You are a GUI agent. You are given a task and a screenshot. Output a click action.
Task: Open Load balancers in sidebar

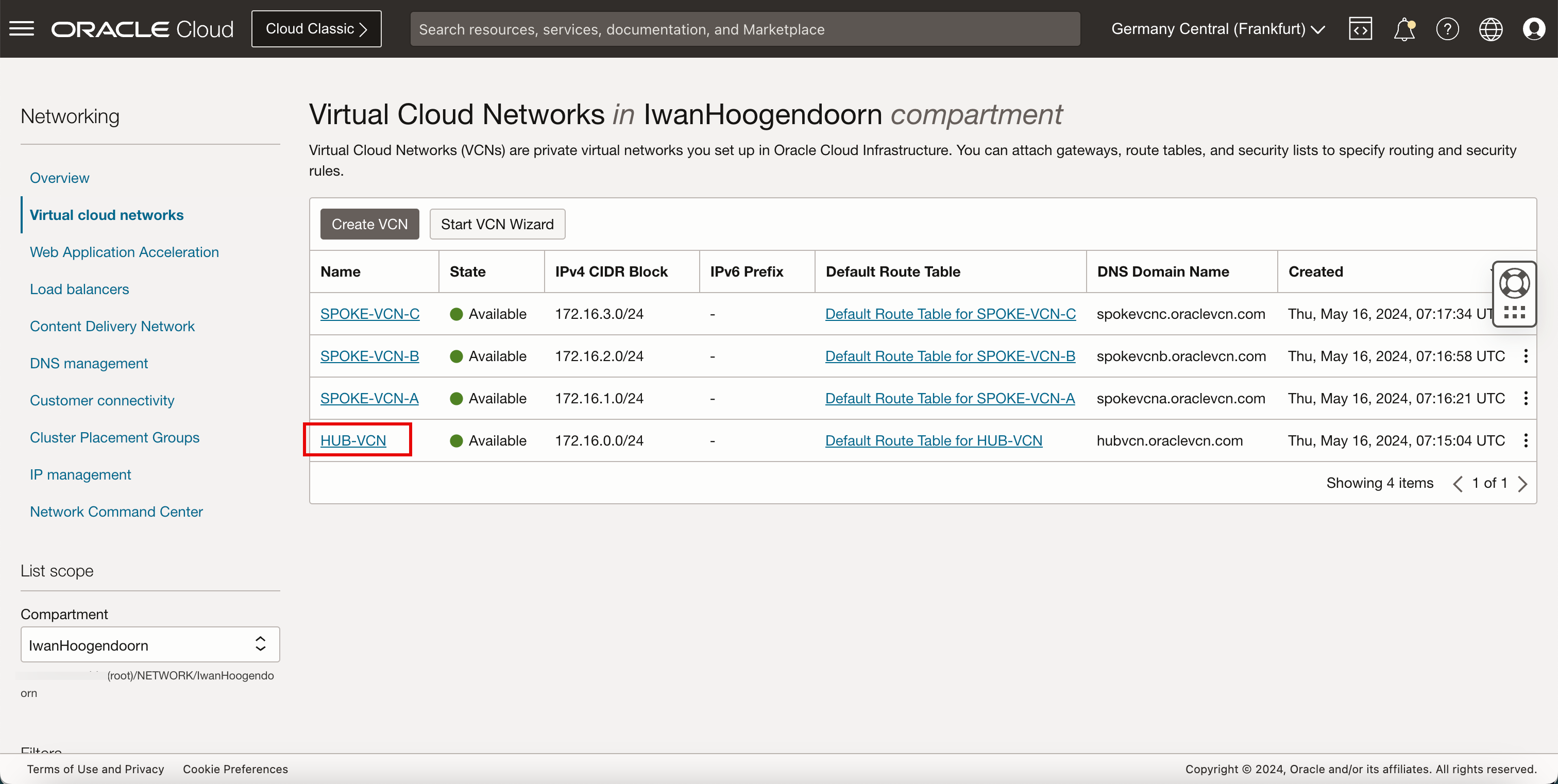pos(79,289)
